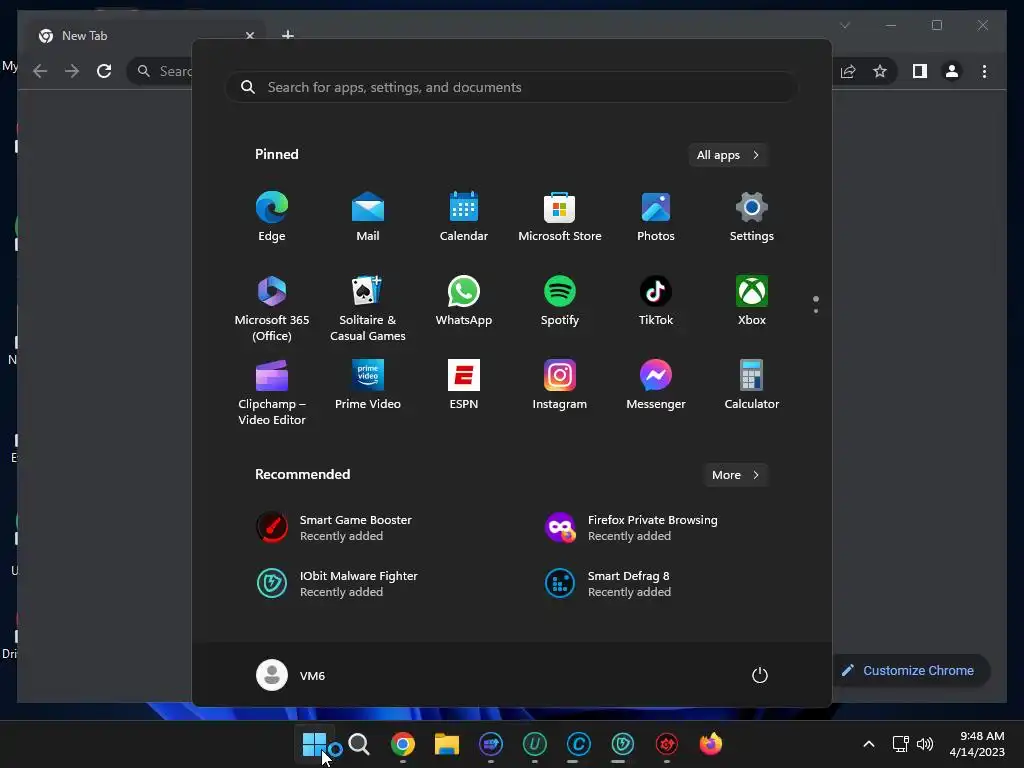Open Firefox from the taskbar
The width and height of the screenshot is (1024, 768).
tap(711, 744)
